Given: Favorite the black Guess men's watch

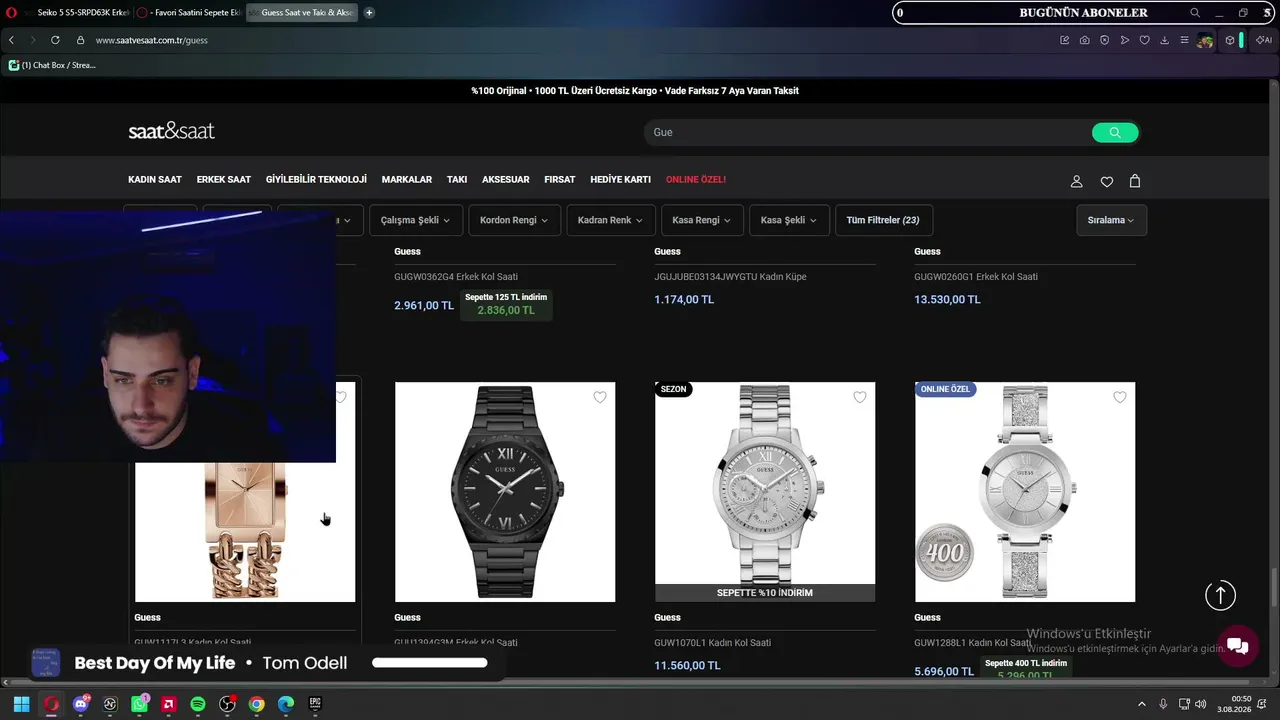Looking at the screenshot, I should click(x=600, y=397).
